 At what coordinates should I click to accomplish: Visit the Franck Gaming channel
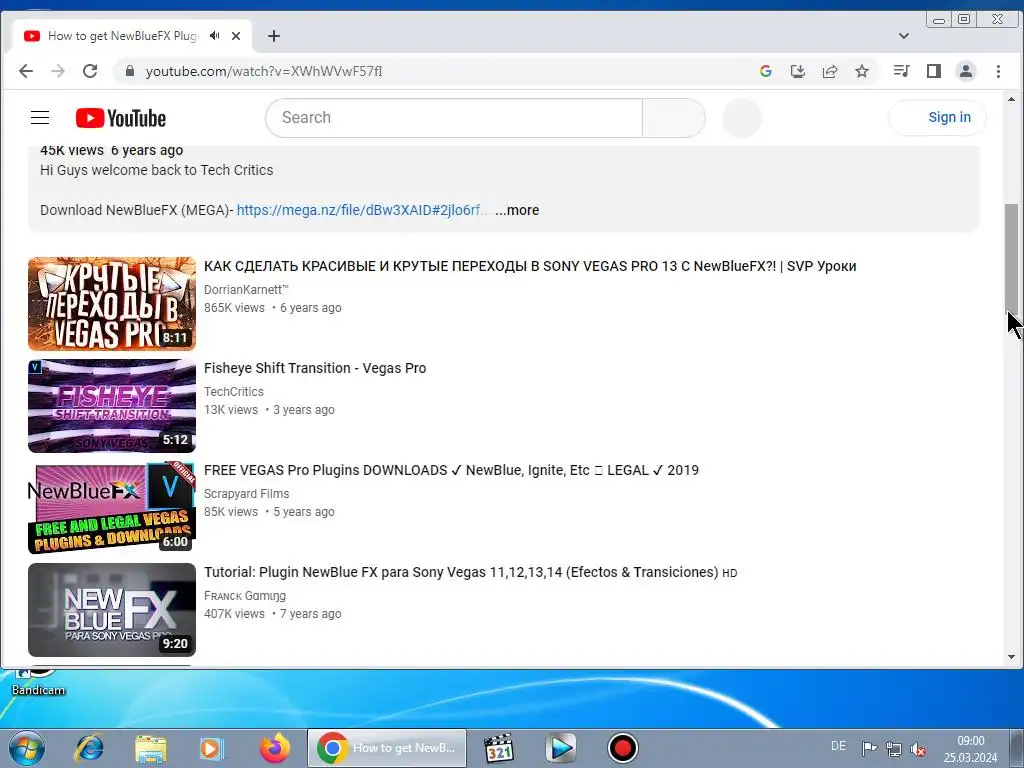(x=244, y=596)
